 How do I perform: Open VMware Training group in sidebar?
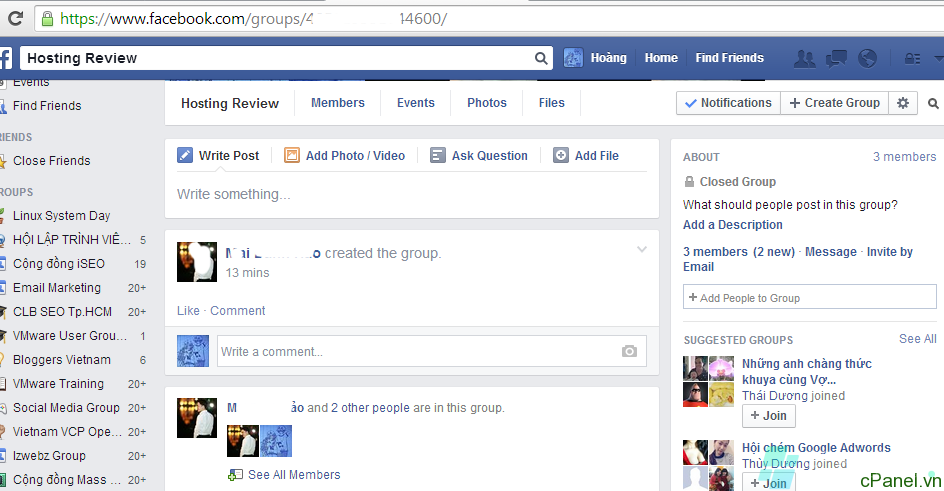pyautogui.click(x=58, y=384)
